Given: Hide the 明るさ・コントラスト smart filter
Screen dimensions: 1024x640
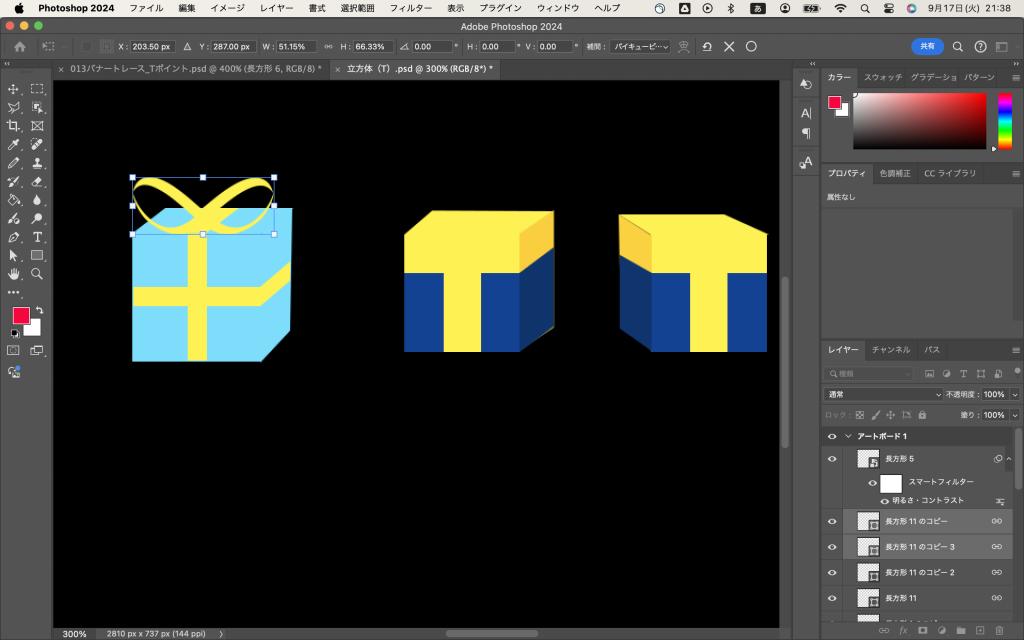Looking at the screenshot, I should tap(885, 501).
